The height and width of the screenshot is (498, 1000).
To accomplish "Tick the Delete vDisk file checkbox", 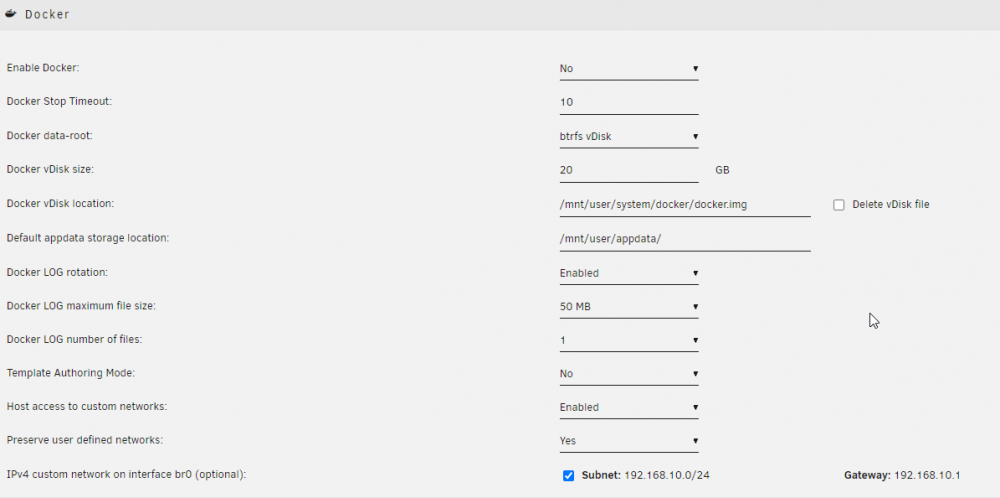I will click(x=839, y=205).
